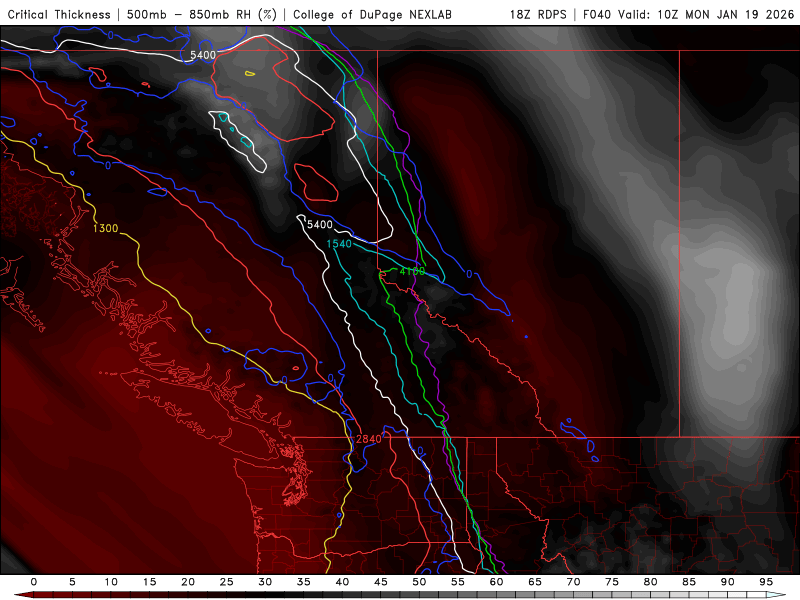Click the red "2840" contour label

click(368, 439)
